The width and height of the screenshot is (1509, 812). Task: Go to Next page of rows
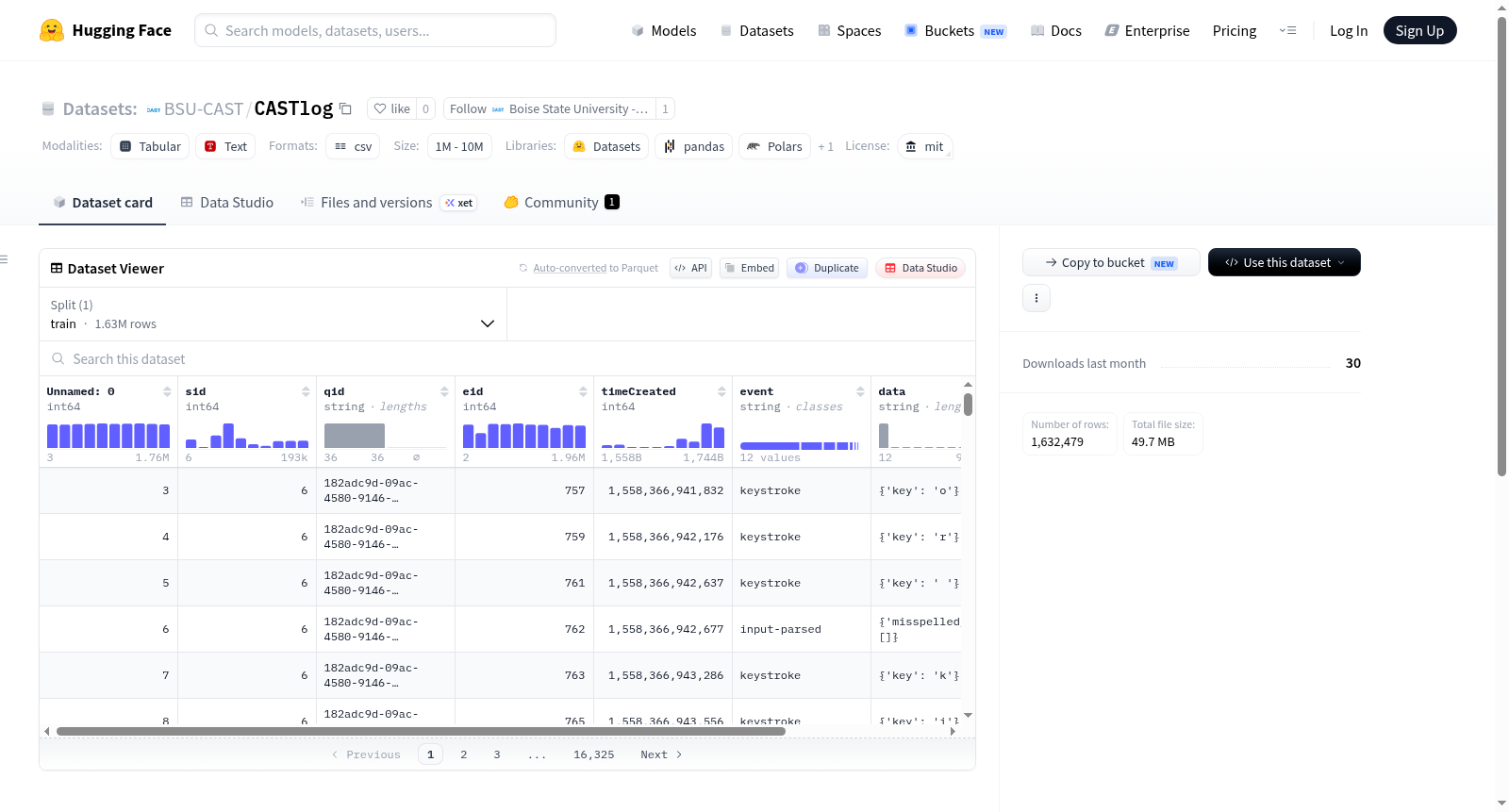[x=661, y=754]
